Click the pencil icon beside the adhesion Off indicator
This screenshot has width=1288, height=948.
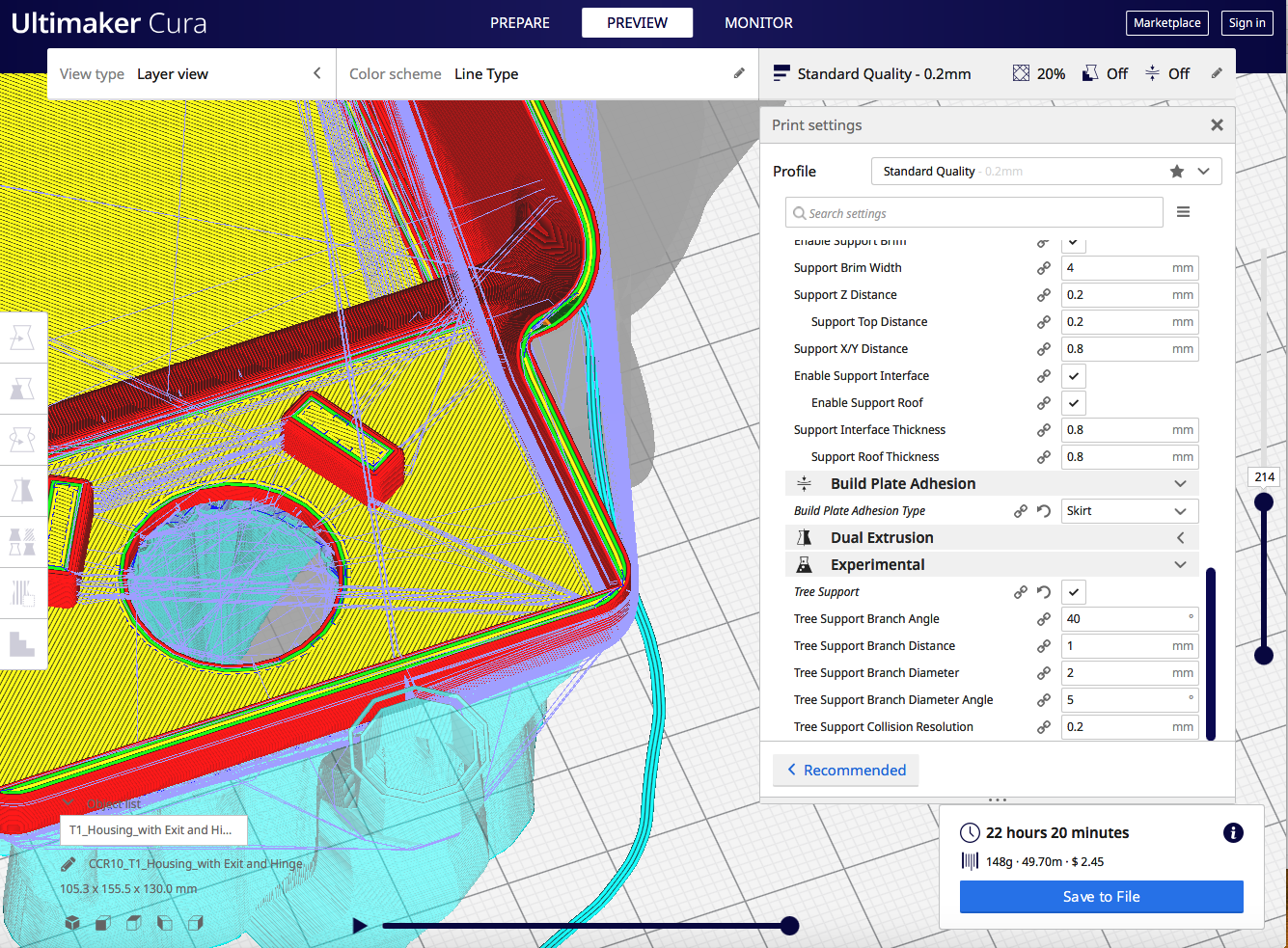pos(1217,73)
